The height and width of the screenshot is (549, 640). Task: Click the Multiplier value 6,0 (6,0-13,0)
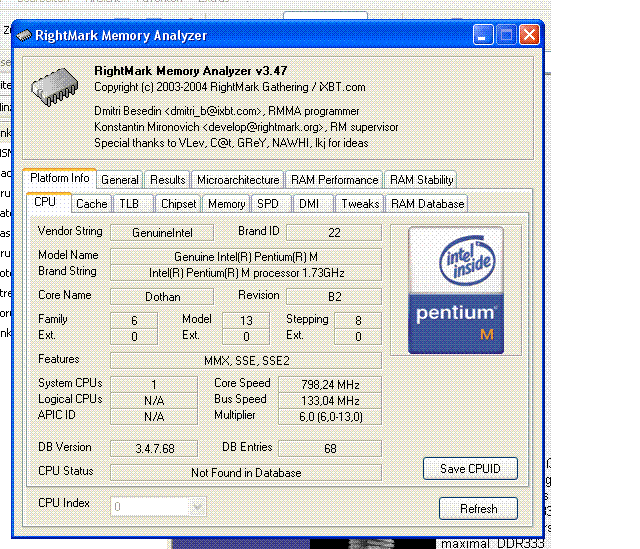click(x=330, y=417)
